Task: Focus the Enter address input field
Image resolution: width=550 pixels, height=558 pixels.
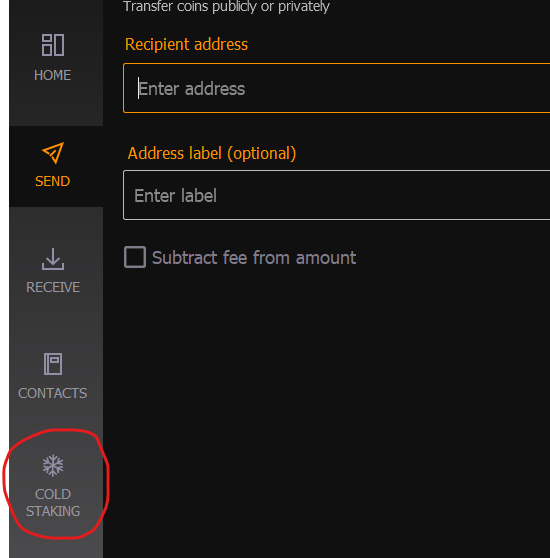Action: pyautogui.click(x=337, y=88)
